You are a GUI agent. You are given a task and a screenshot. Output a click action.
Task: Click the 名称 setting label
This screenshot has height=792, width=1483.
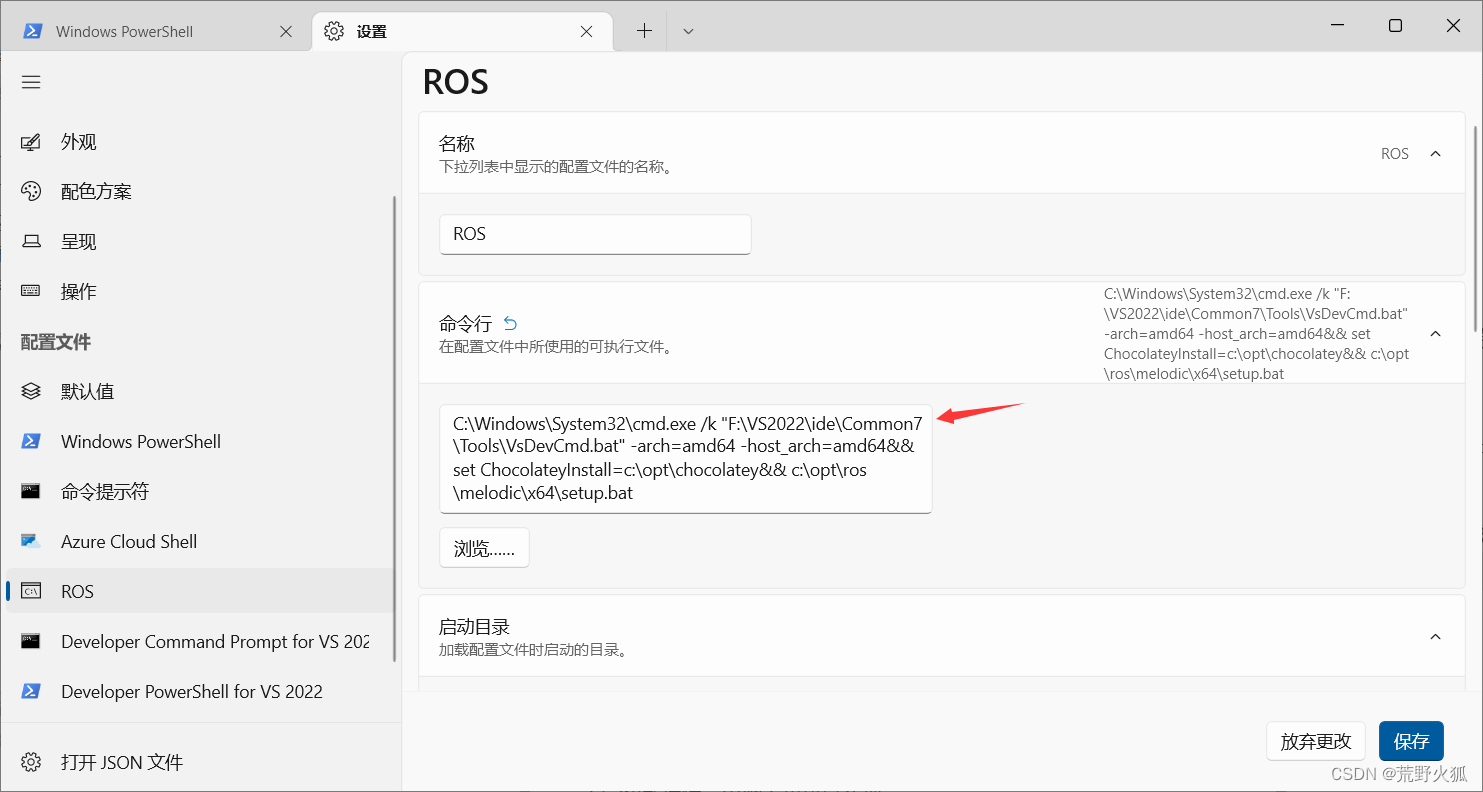tap(457, 144)
